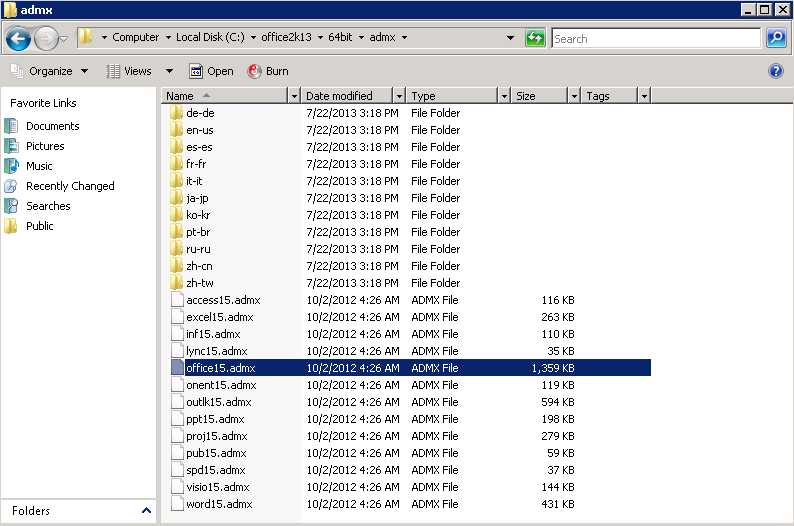The width and height of the screenshot is (794, 526).
Task: Open Pictures favorite link
Action: pos(45,146)
